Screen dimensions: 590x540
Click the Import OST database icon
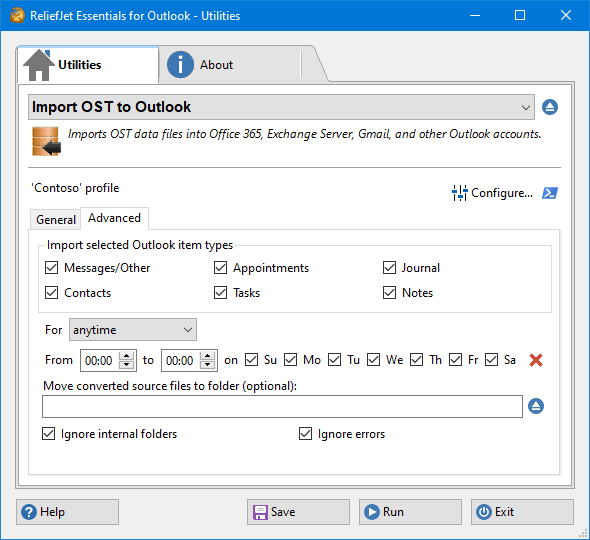pyautogui.click(x=46, y=141)
